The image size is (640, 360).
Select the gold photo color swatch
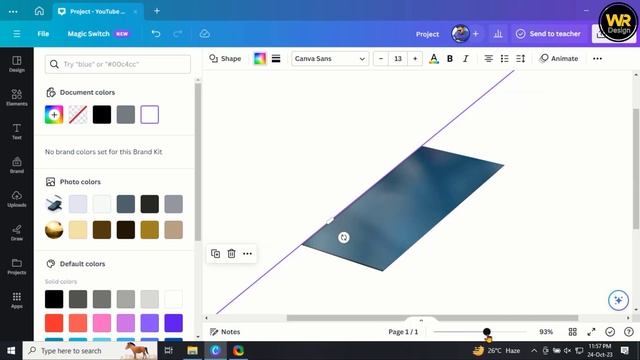(x=150, y=230)
